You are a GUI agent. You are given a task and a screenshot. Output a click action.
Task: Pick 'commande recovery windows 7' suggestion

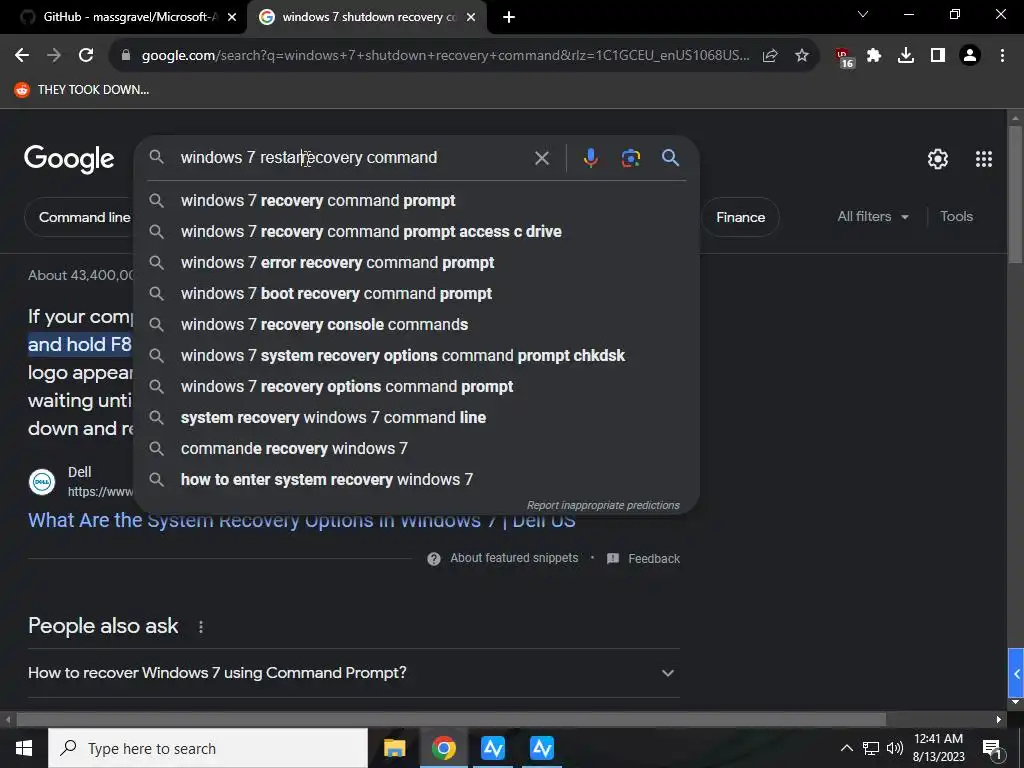tap(416, 449)
